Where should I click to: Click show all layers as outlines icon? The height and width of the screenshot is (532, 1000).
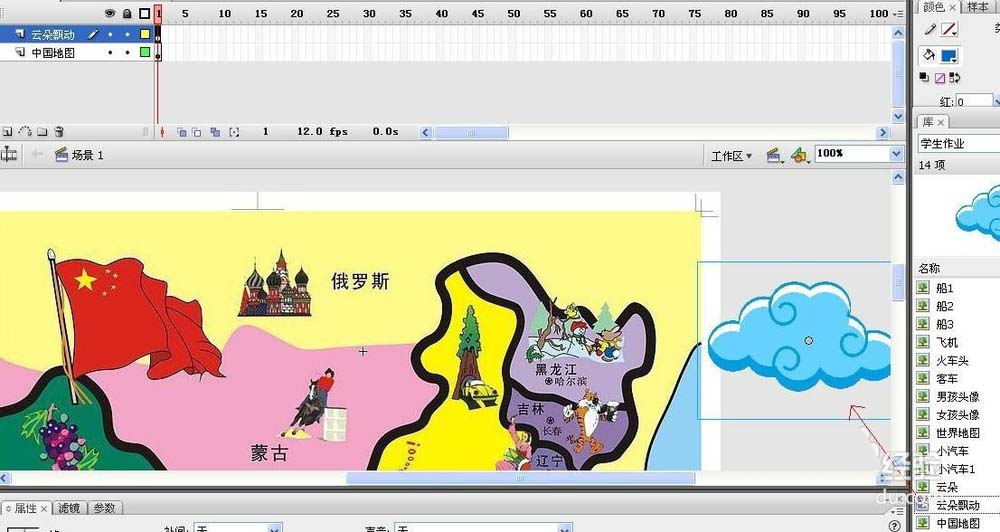(x=145, y=13)
